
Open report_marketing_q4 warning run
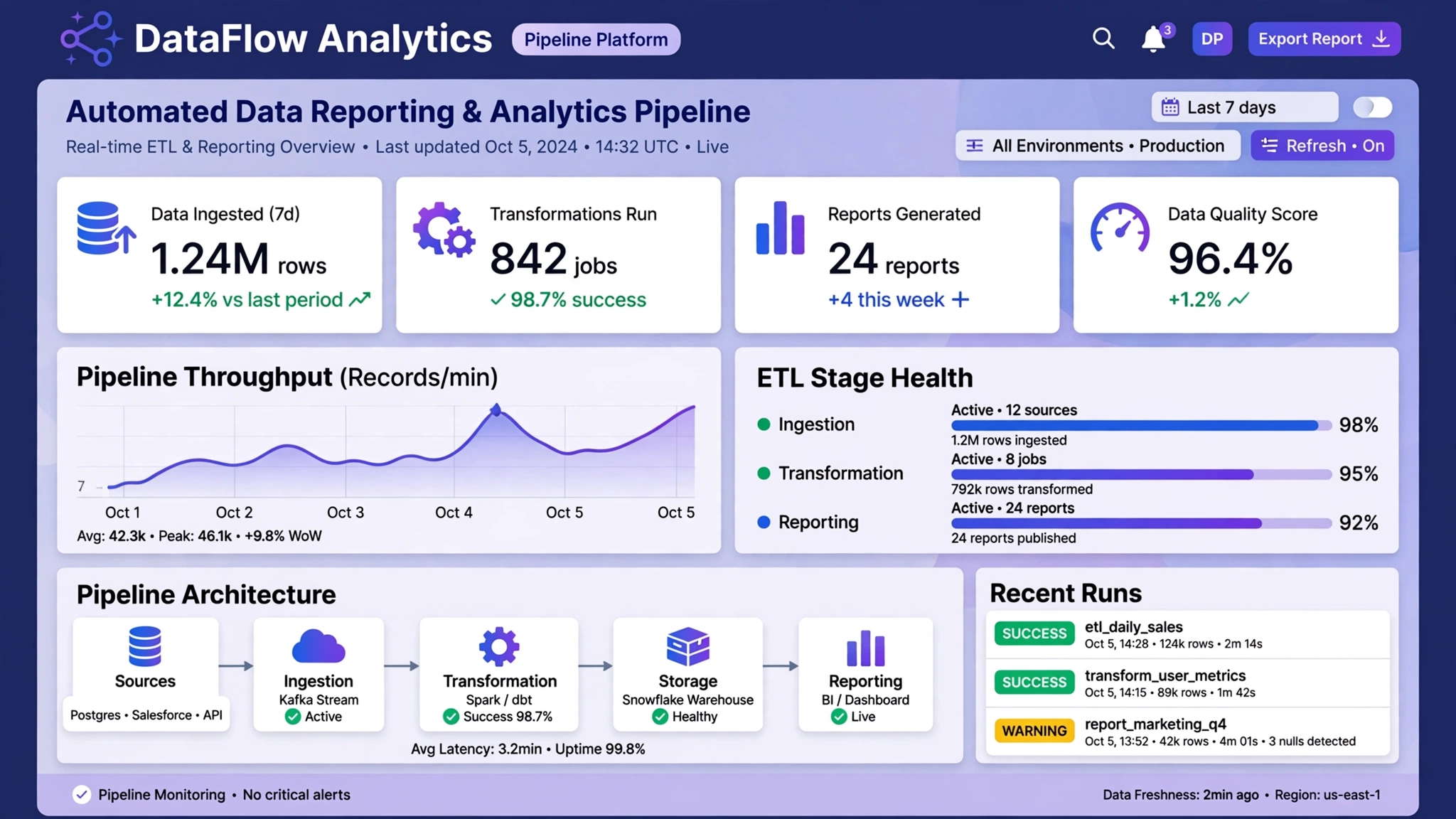(1187, 732)
